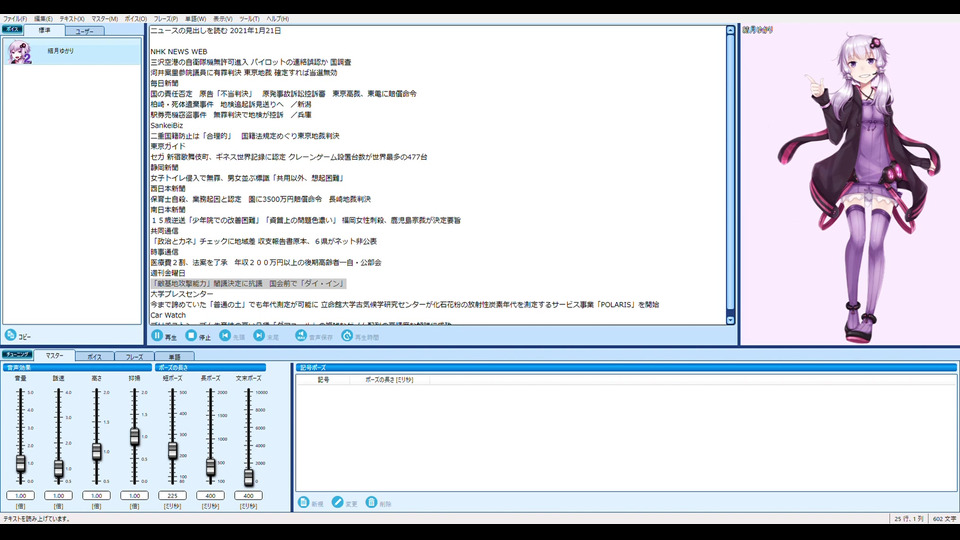Viewport: 960px width, 540px height.
Task: Click the title line ニュースの見出しを読む 2021年1月21日
Action: coord(216,30)
